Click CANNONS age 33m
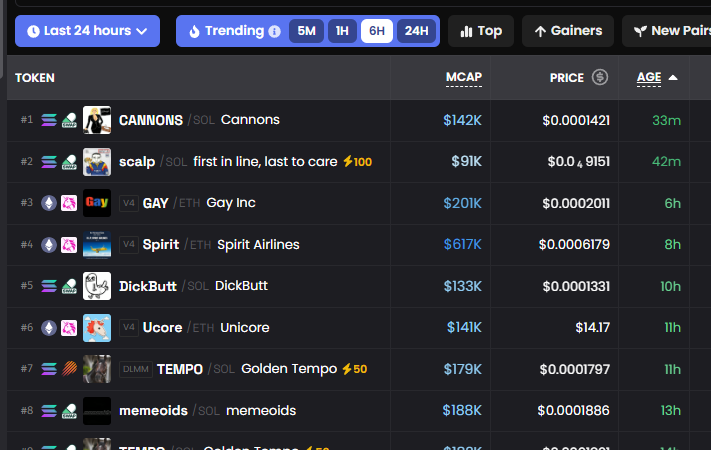The width and height of the screenshot is (711, 450). tap(667, 120)
